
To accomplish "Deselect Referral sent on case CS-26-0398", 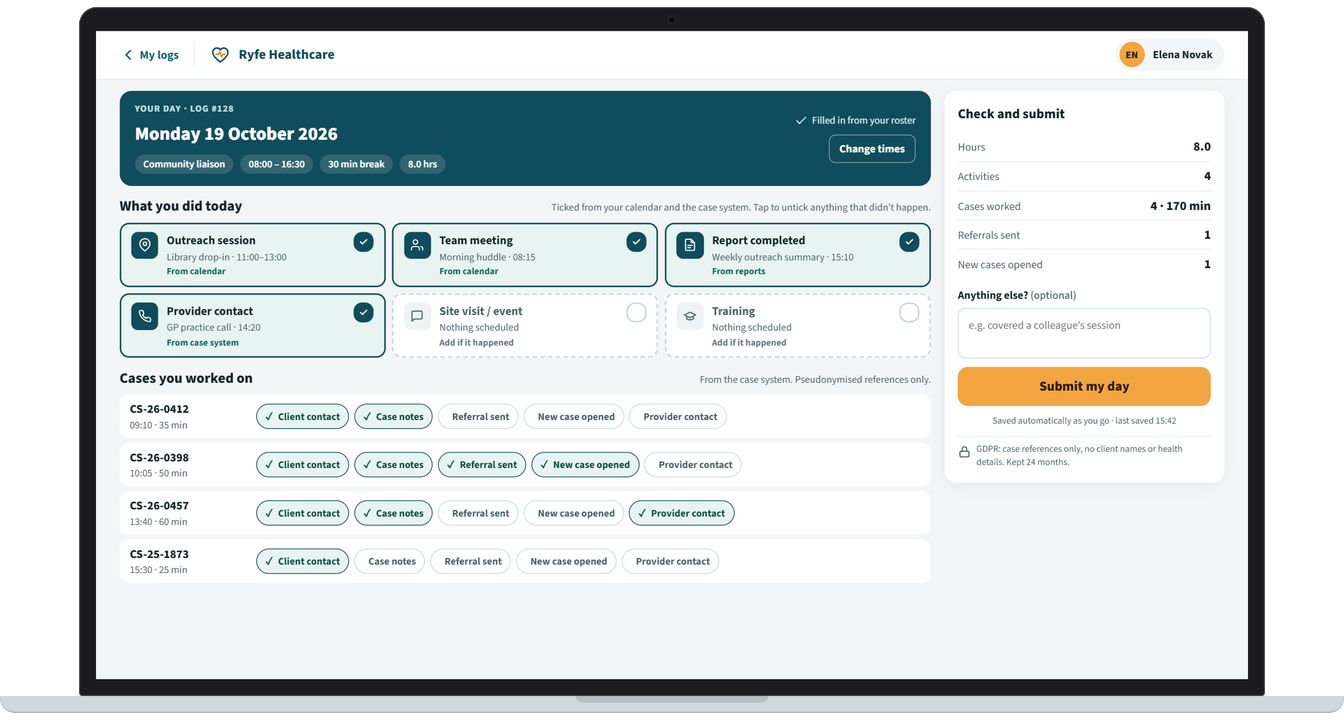I will click(482, 465).
